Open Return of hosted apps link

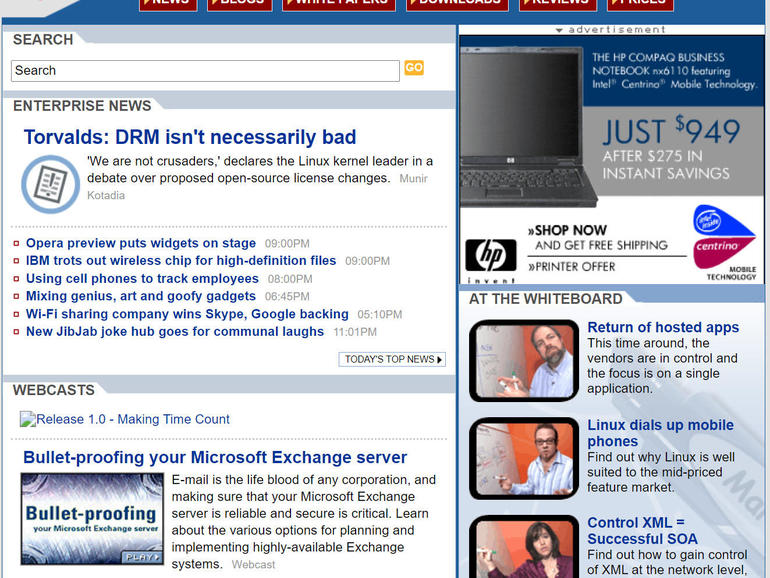coord(663,327)
